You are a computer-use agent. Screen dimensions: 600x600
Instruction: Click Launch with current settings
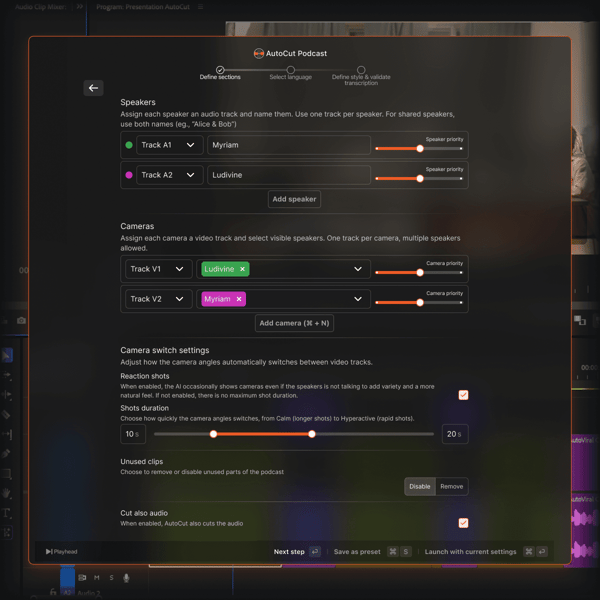tap(470, 551)
